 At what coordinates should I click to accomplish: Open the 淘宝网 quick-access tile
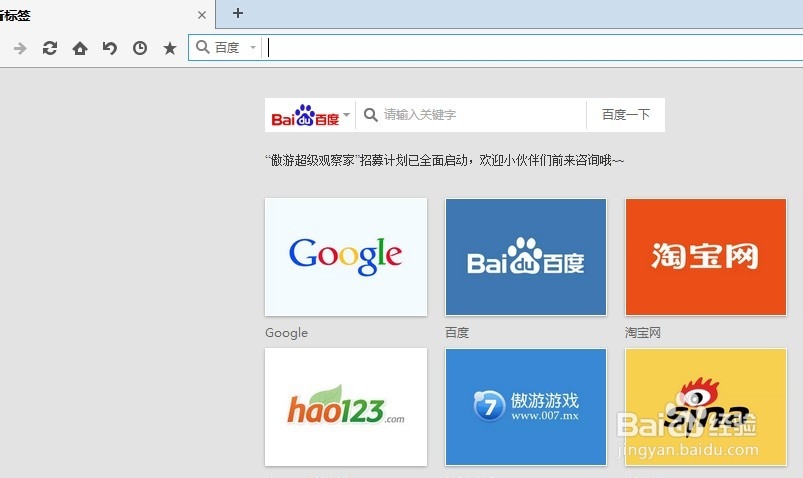coord(706,257)
